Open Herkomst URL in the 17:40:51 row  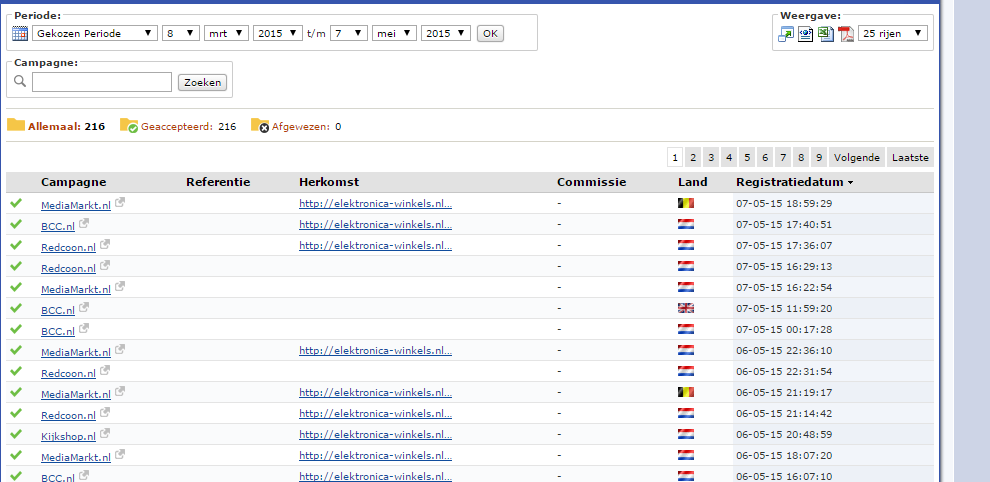tap(376, 224)
